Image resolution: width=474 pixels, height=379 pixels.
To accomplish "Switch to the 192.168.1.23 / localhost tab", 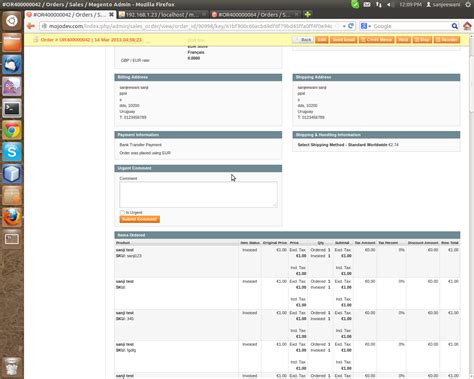I will (x=163, y=14).
